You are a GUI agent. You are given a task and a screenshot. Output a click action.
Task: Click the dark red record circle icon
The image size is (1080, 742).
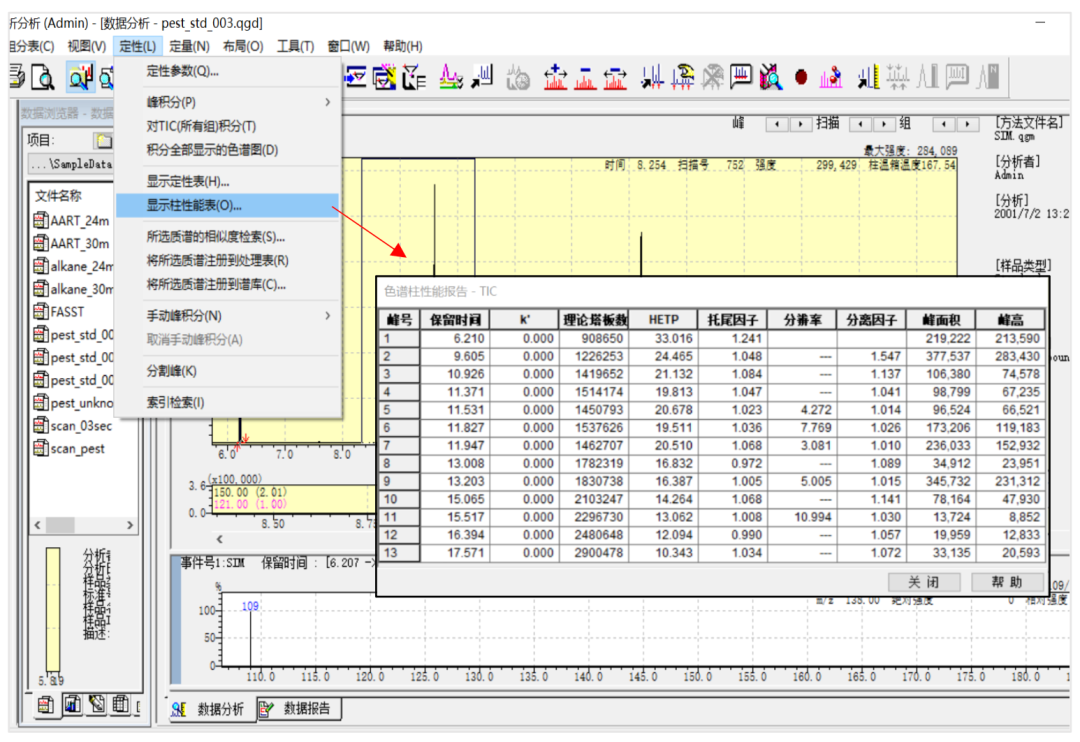point(801,77)
